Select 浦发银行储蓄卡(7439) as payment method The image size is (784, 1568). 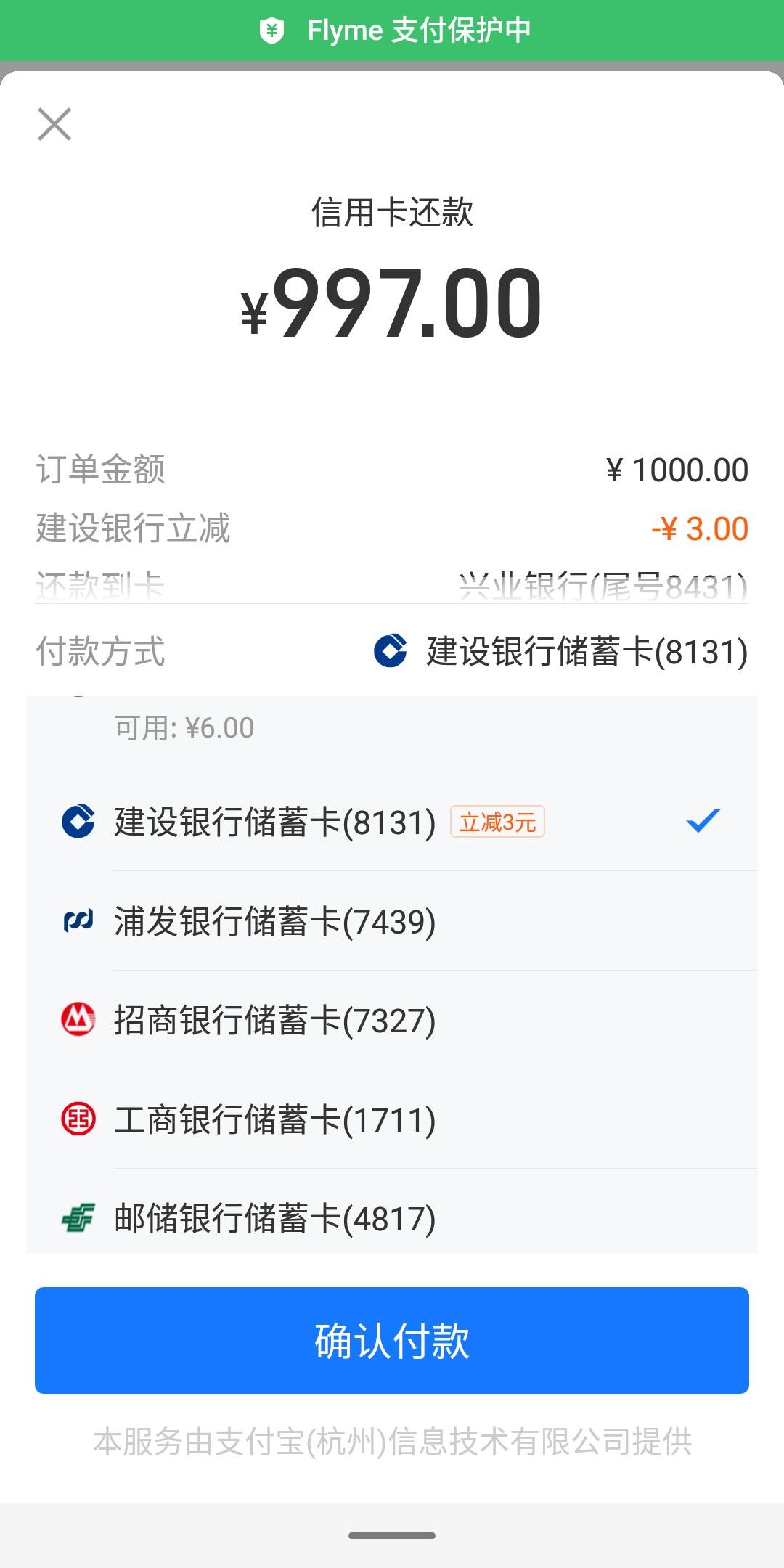[392, 921]
